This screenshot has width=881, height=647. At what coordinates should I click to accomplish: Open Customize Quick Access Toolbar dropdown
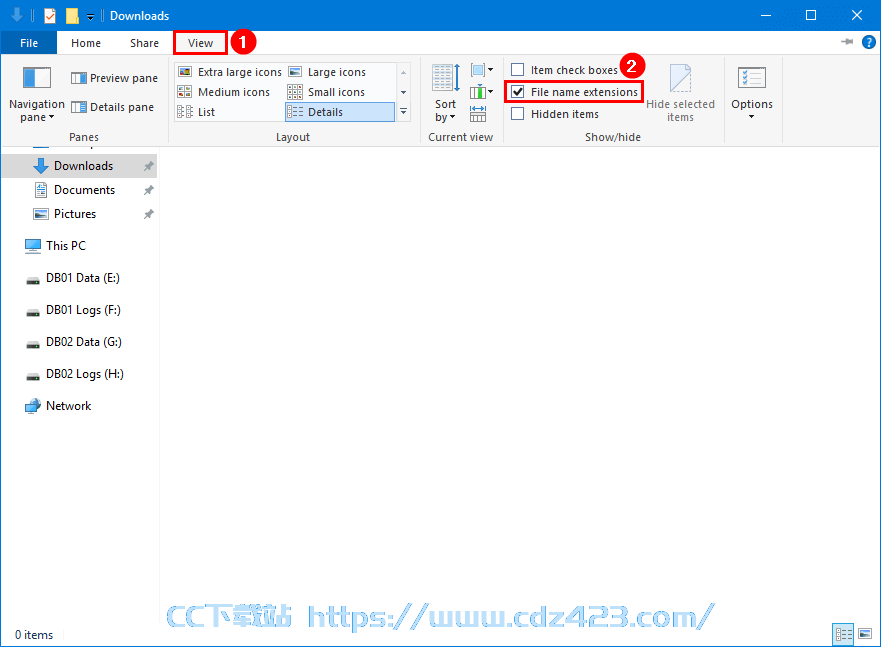[90, 17]
